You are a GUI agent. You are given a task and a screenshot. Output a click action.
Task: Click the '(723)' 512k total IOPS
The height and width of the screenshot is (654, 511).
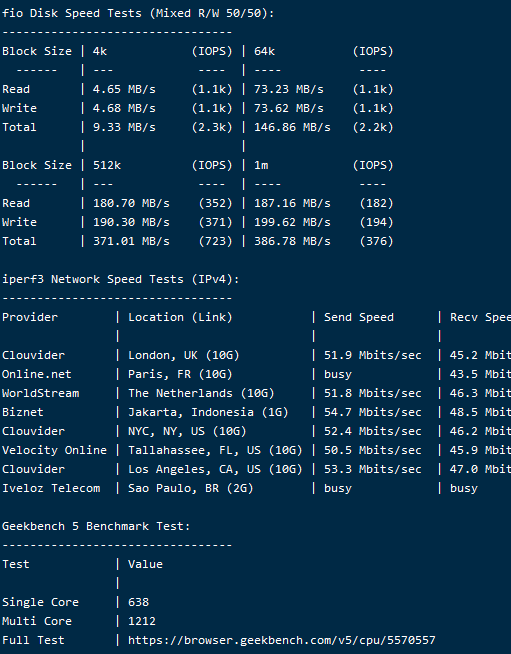coord(215,241)
